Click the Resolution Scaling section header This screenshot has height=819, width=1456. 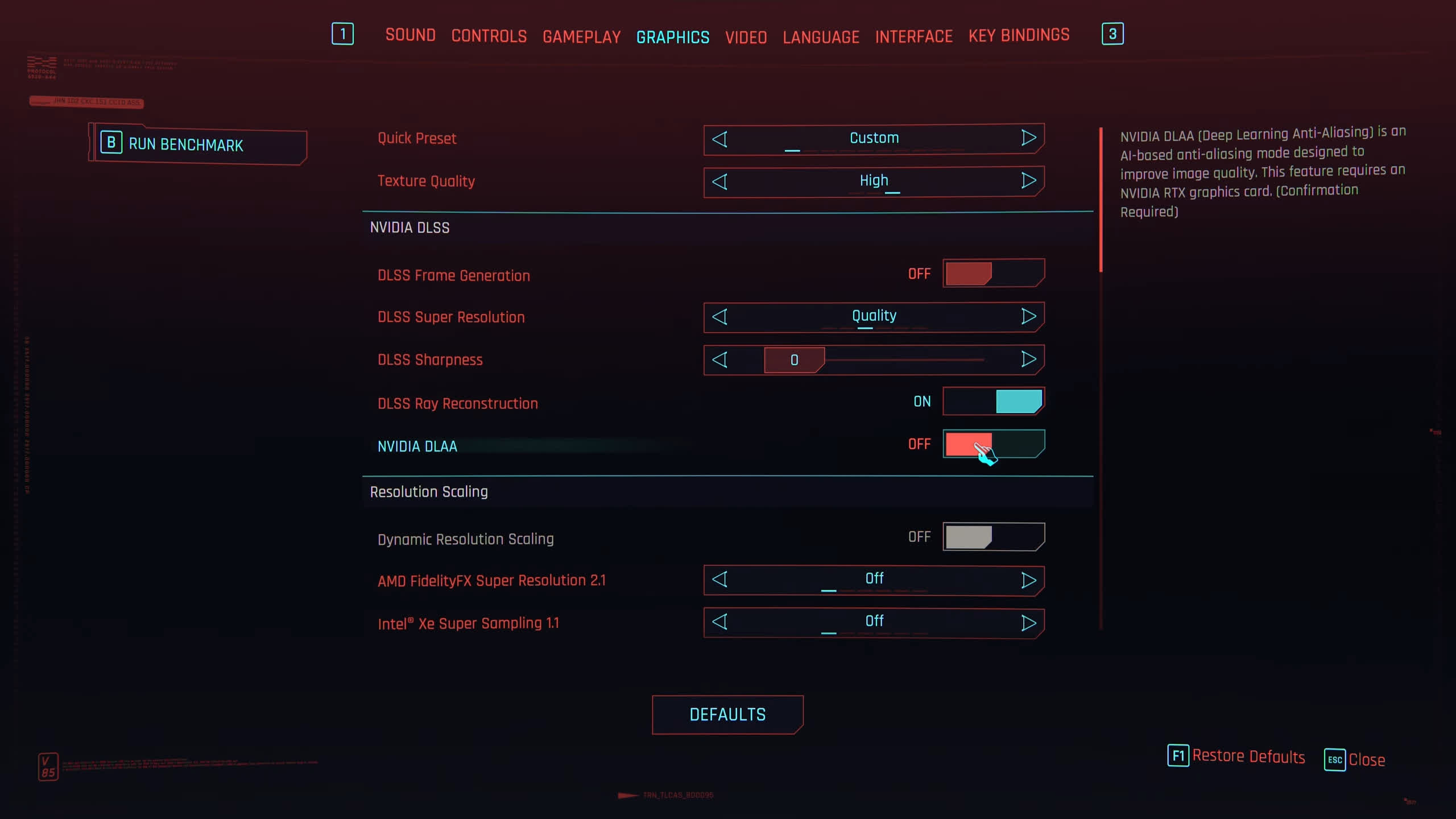pos(429,492)
